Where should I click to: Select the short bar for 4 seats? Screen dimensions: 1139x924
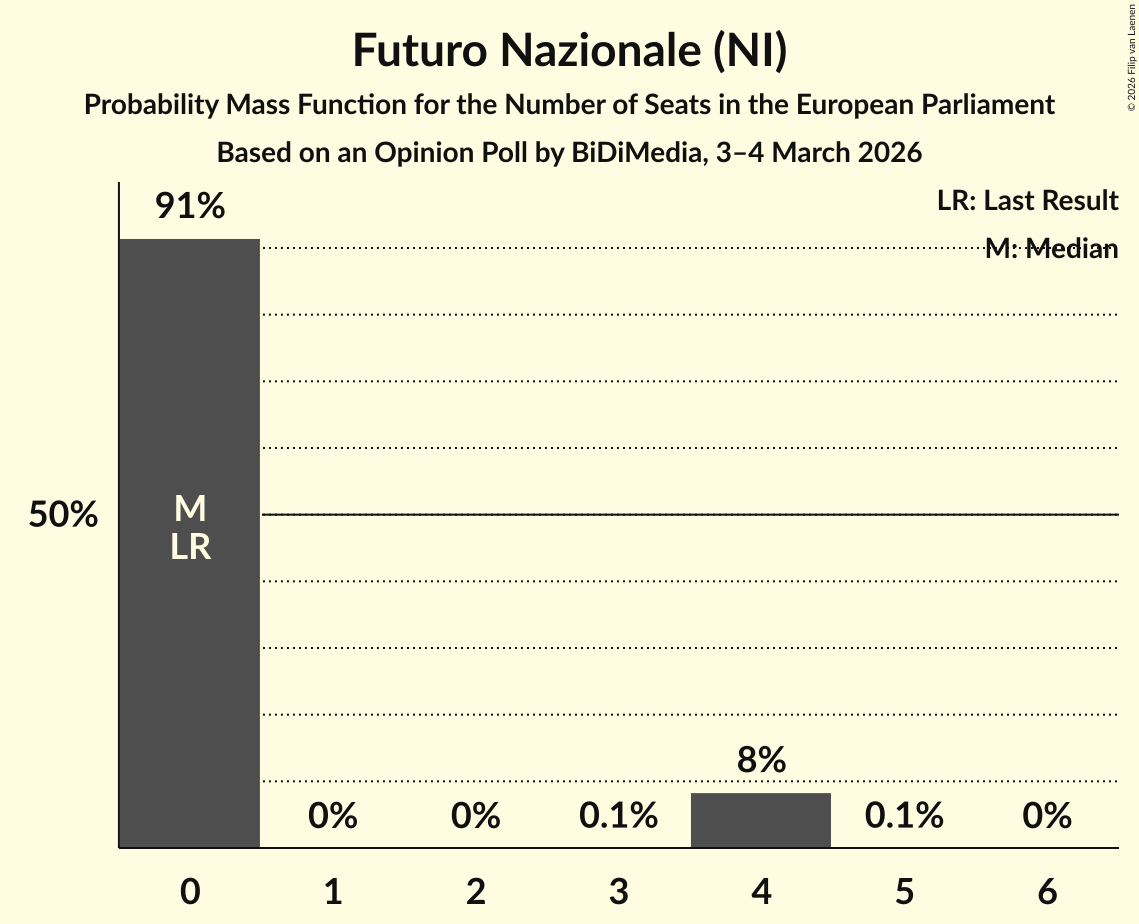click(x=761, y=820)
